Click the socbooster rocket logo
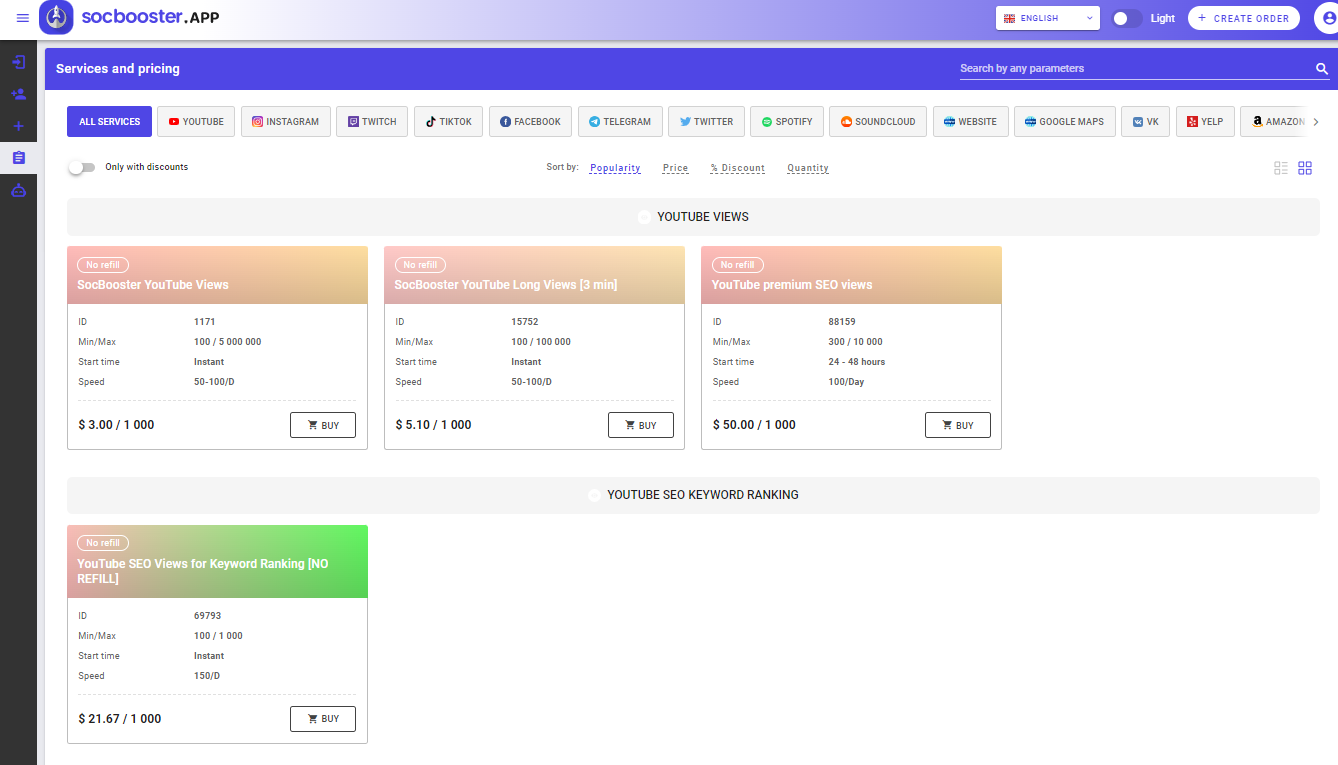The width and height of the screenshot is (1338, 765). (x=57, y=17)
